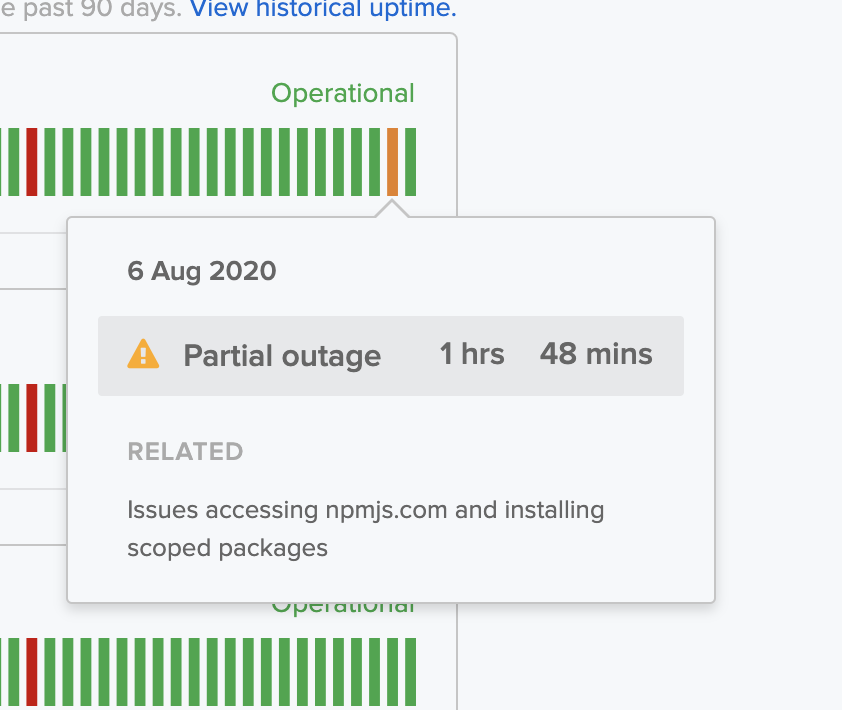The height and width of the screenshot is (710, 842).
Task: Click the last green bar in the top graph
Action: [412, 158]
